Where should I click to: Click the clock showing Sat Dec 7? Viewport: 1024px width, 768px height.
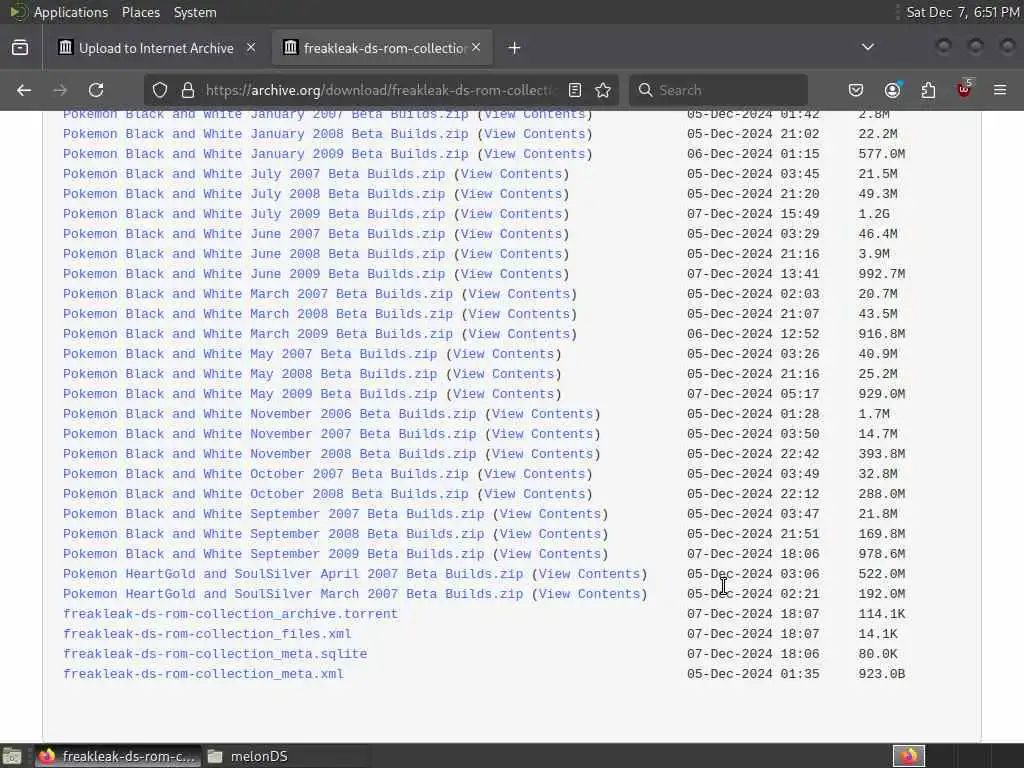point(962,12)
